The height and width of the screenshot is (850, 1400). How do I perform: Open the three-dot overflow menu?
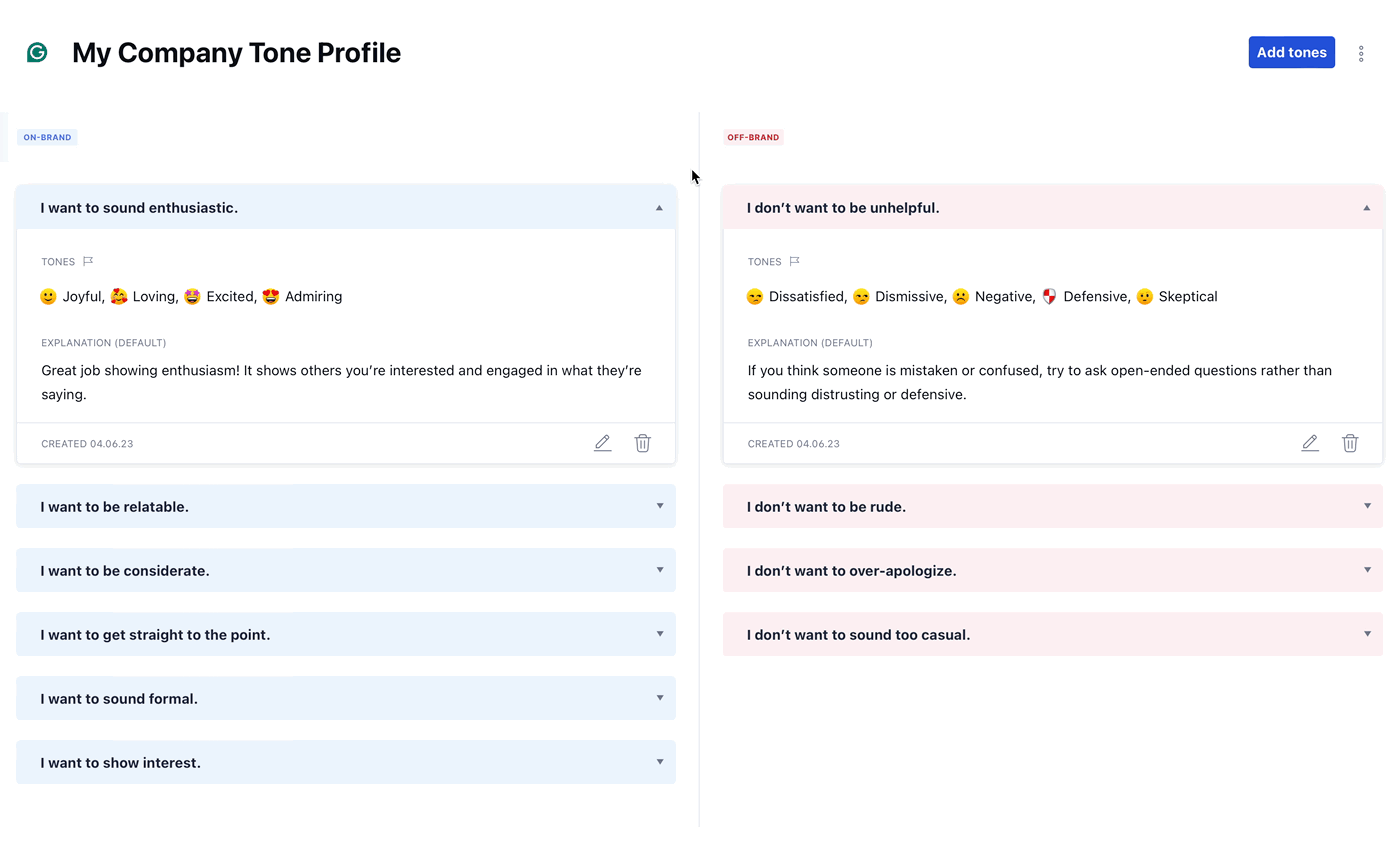coord(1361,52)
